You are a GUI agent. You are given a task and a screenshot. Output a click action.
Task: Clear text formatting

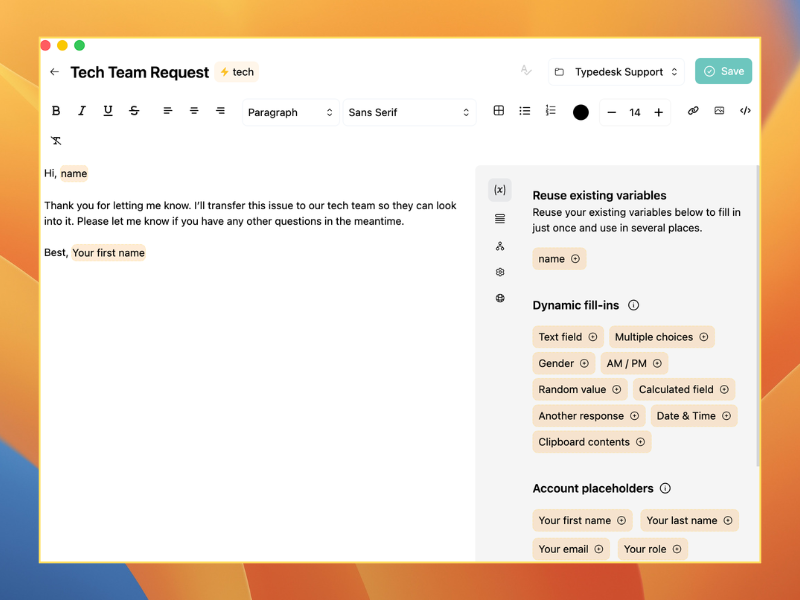pyautogui.click(x=56, y=141)
